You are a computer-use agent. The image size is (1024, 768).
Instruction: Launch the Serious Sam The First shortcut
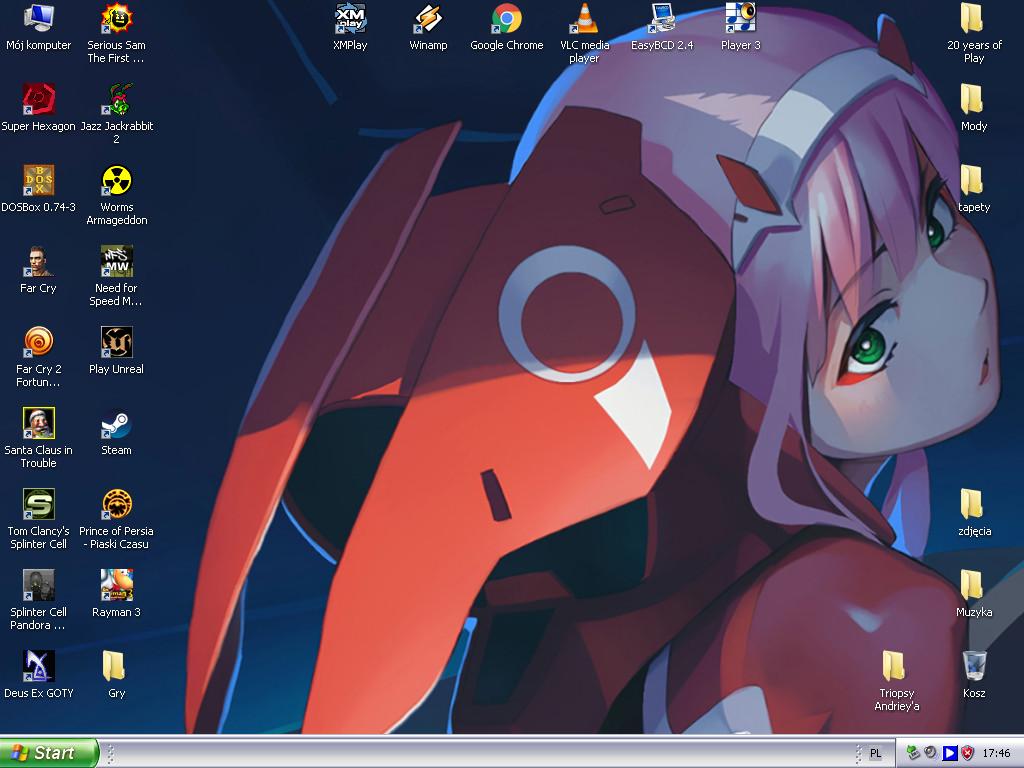pyautogui.click(x=117, y=18)
